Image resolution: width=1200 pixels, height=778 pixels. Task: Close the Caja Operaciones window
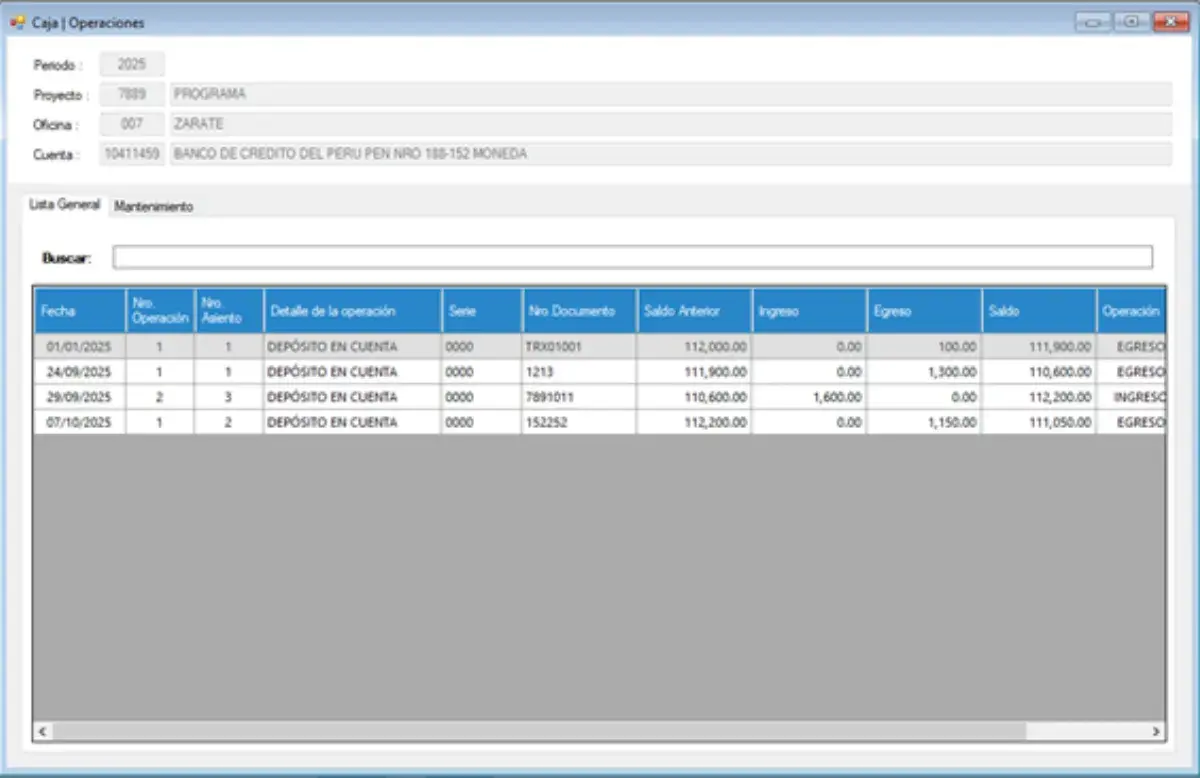pos(1170,21)
